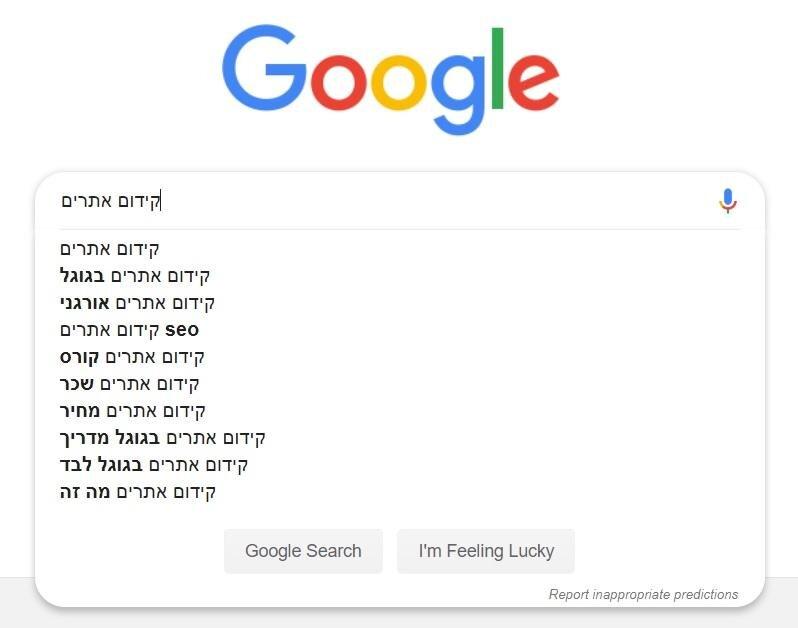The width and height of the screenshot is (798, 628).
Task: Pick the suggestion קידום אתרים אורגני
Action: pyautogui.click(x=138, y=302)
